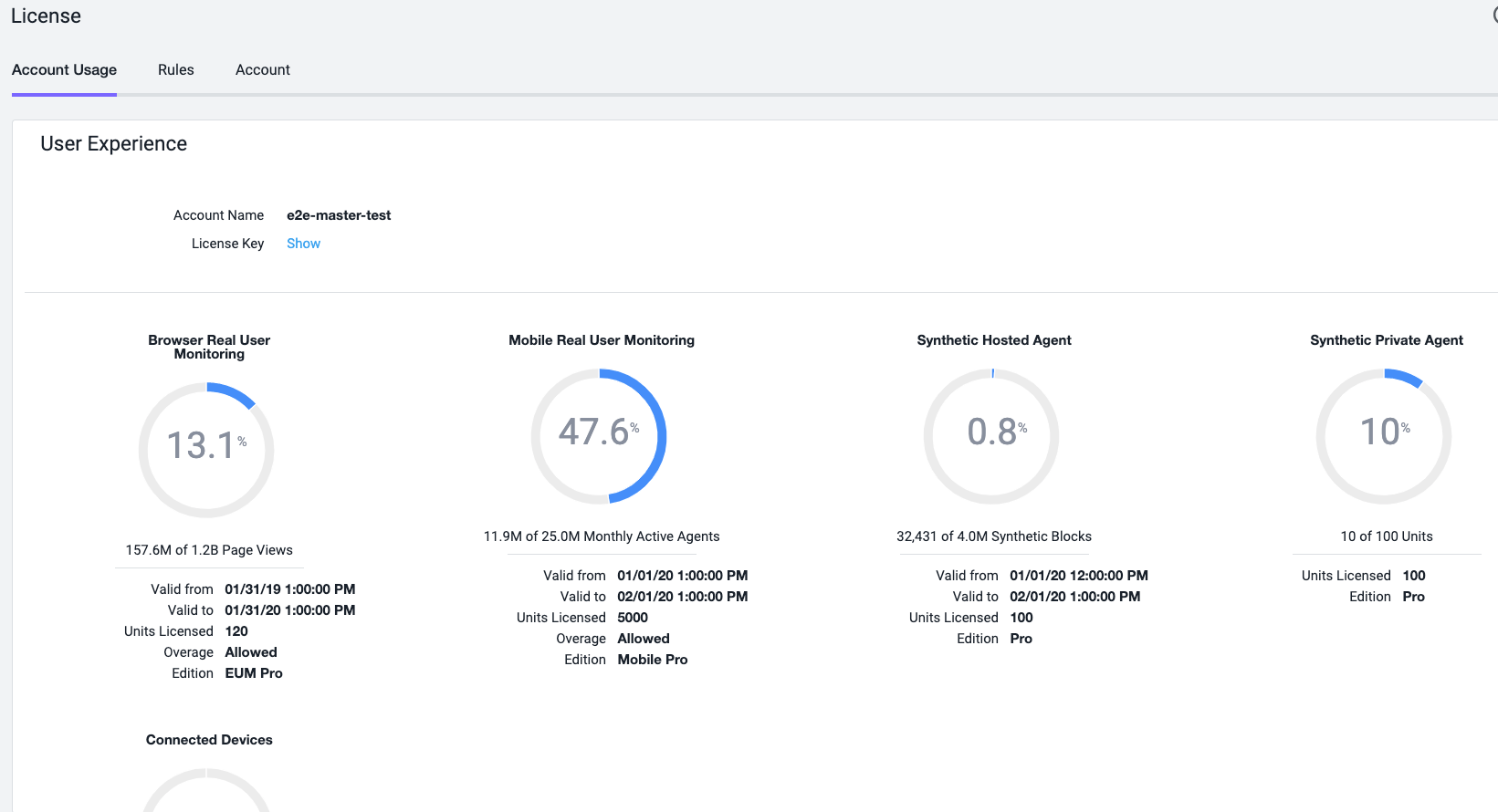This screenshot has height=812, width=1498.
Task: Click the Browser Real User Monitoring 13.1% gauge
Action: 206,450
